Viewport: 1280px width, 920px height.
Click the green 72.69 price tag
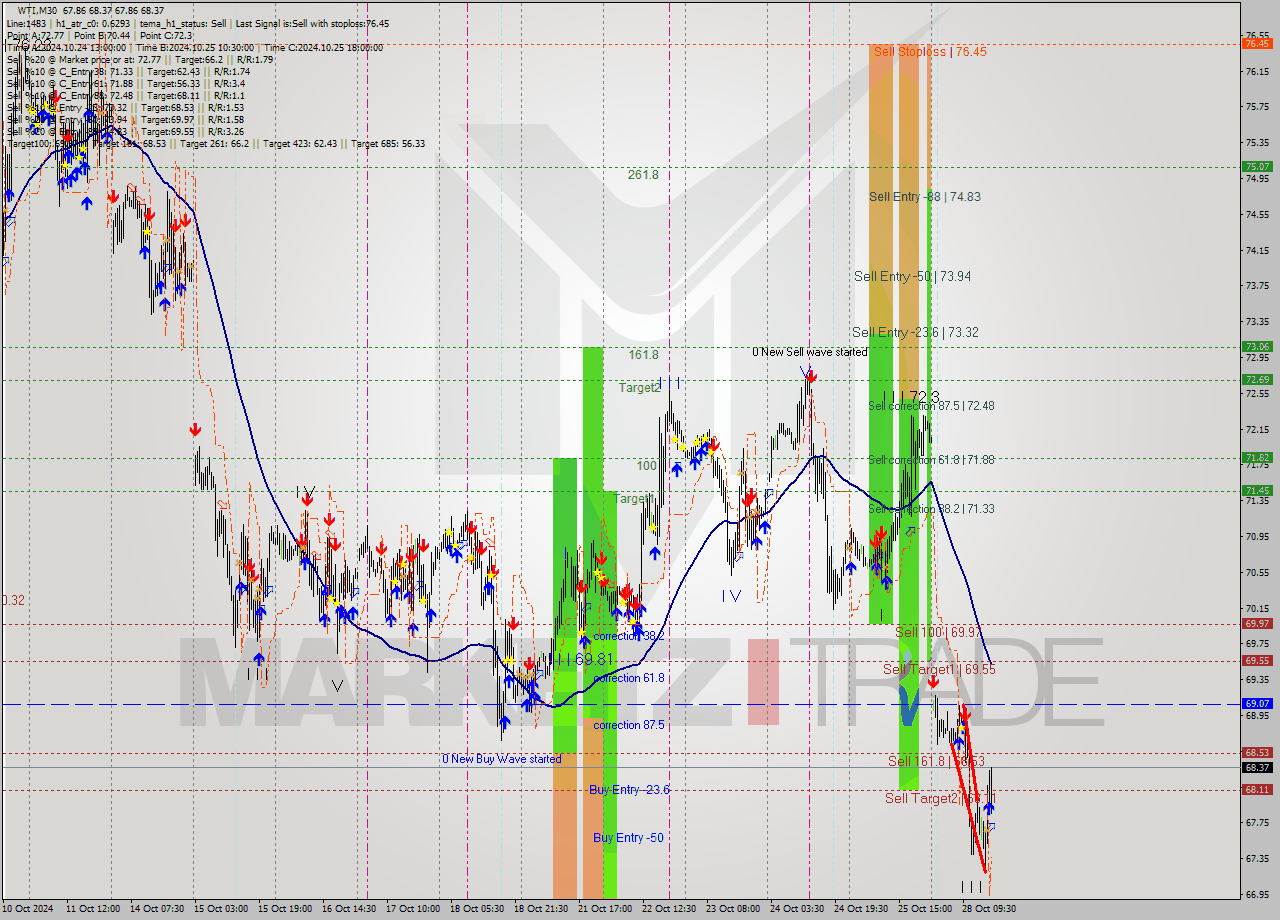pyautogui.click(x=1257, y=380)
